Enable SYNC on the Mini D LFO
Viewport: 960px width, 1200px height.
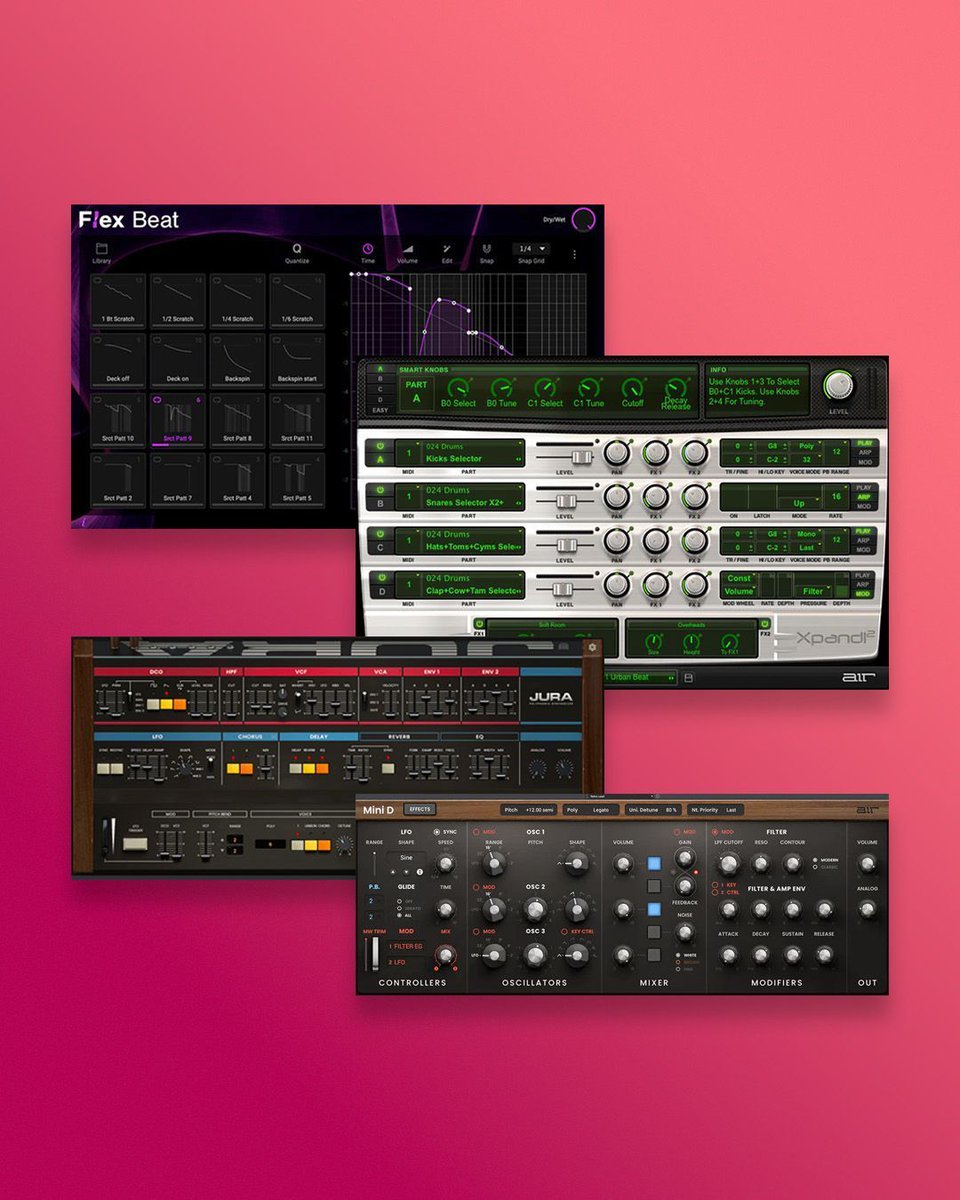[x=437, y=831]
